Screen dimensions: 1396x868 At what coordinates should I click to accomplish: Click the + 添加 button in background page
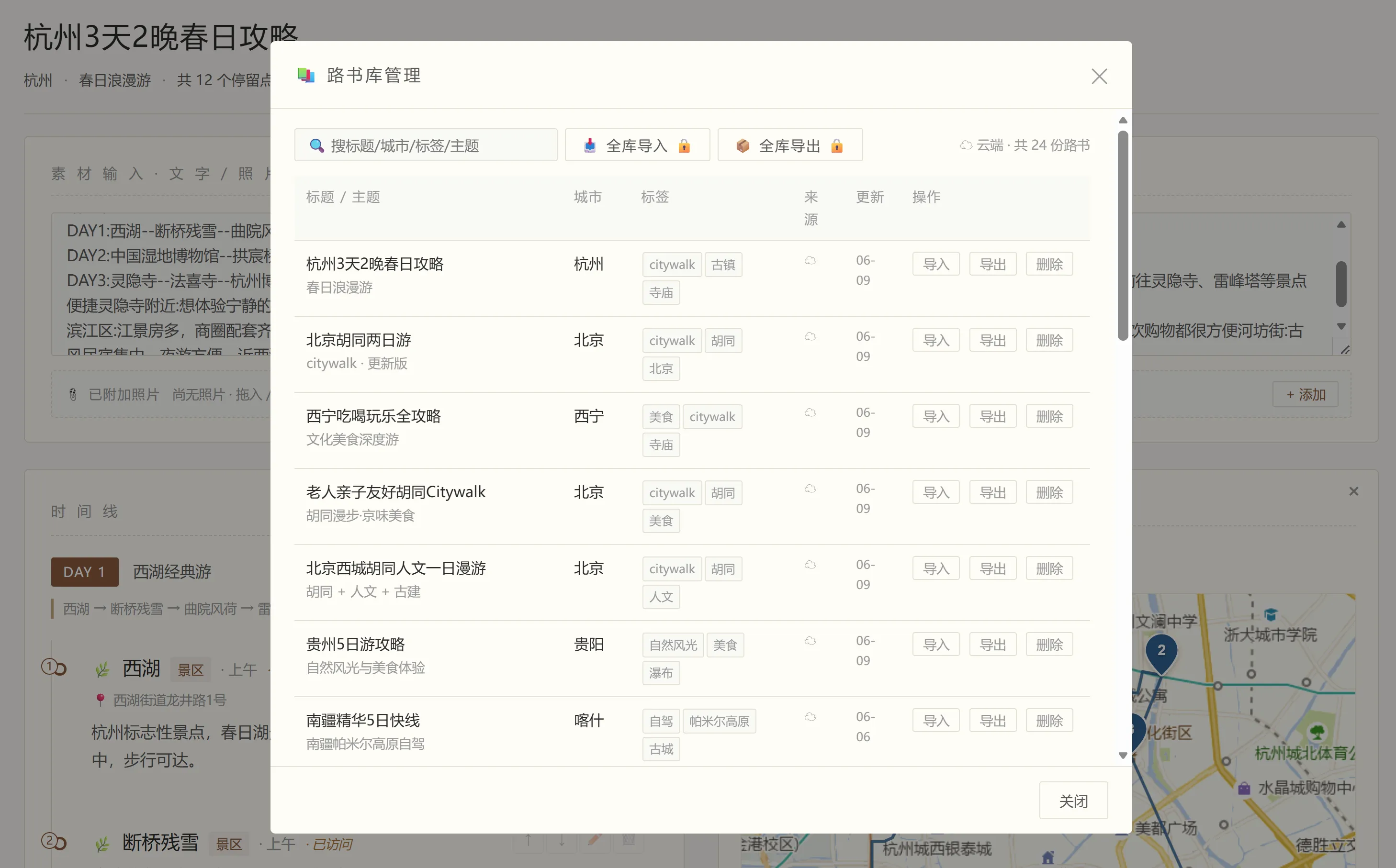click(x=1305, y=394)
